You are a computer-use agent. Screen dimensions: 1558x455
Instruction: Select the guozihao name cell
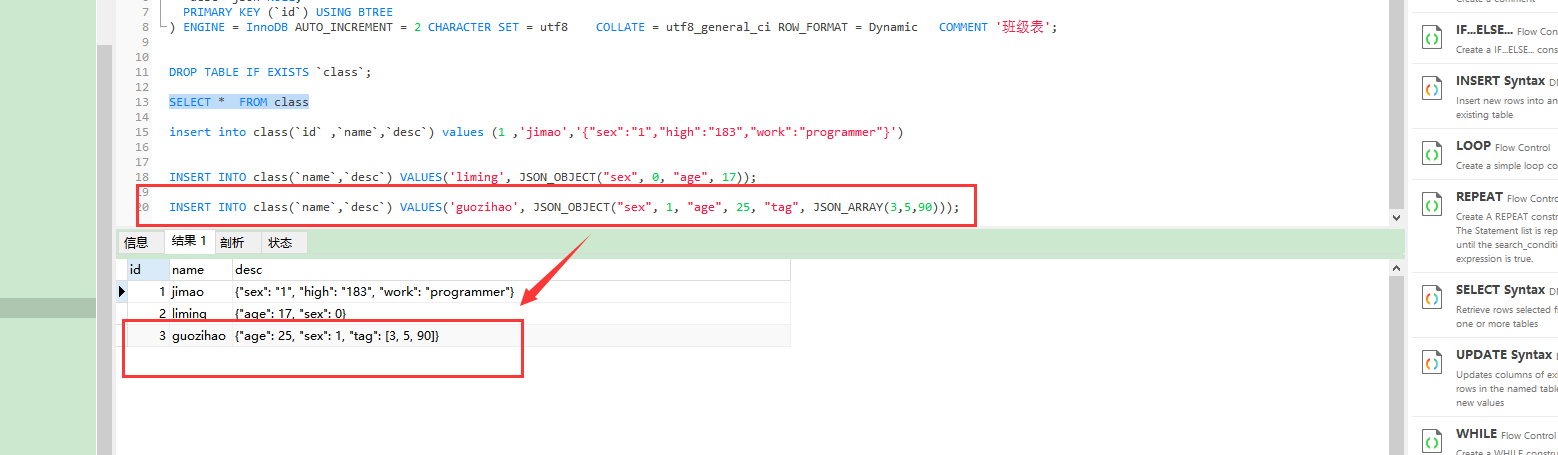200,336
